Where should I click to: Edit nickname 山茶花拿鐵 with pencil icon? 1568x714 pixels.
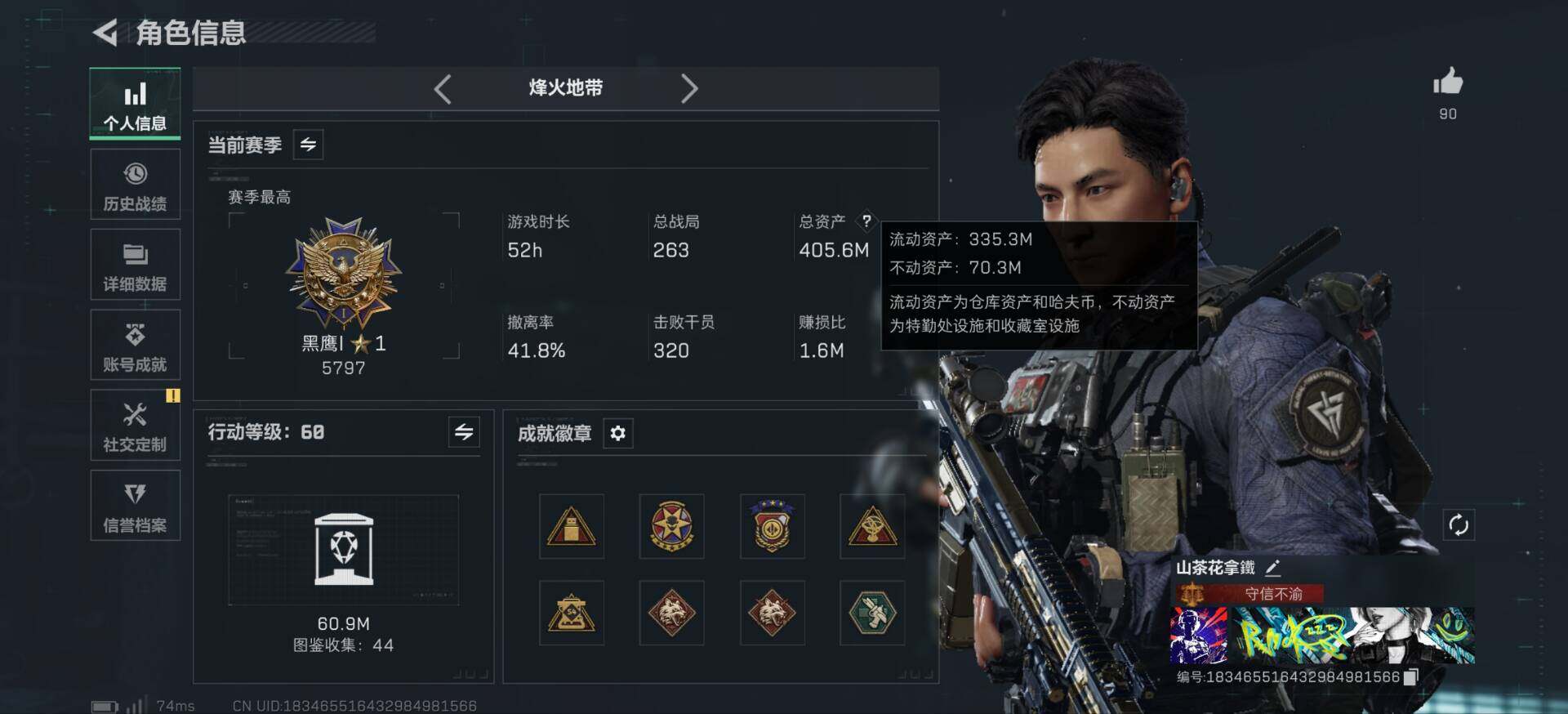[x=1272, y=568]
